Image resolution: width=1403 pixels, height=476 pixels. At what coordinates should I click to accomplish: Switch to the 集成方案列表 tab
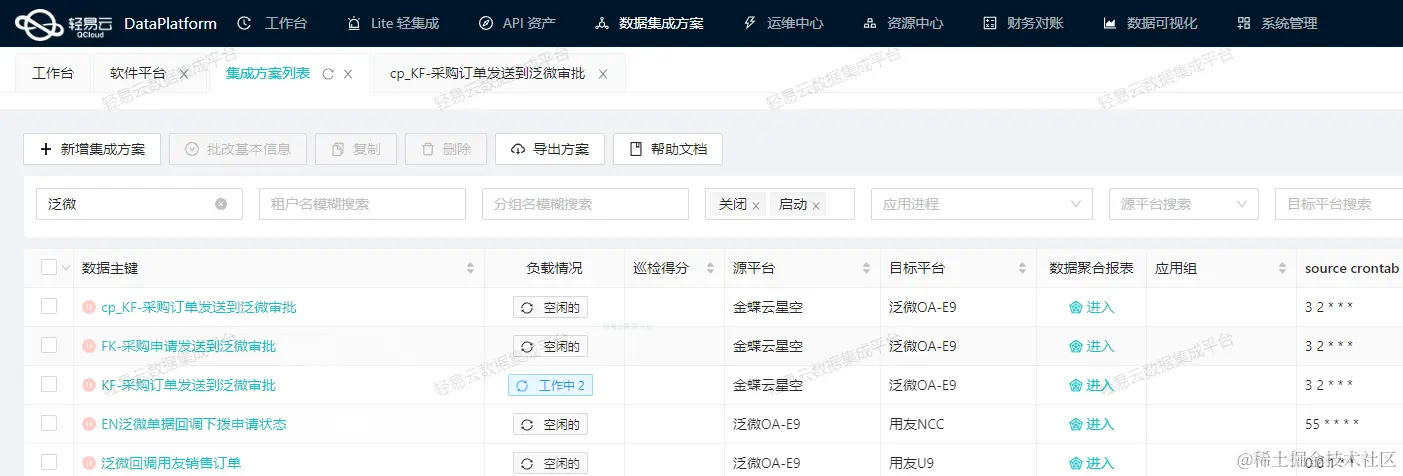[268, 73]
